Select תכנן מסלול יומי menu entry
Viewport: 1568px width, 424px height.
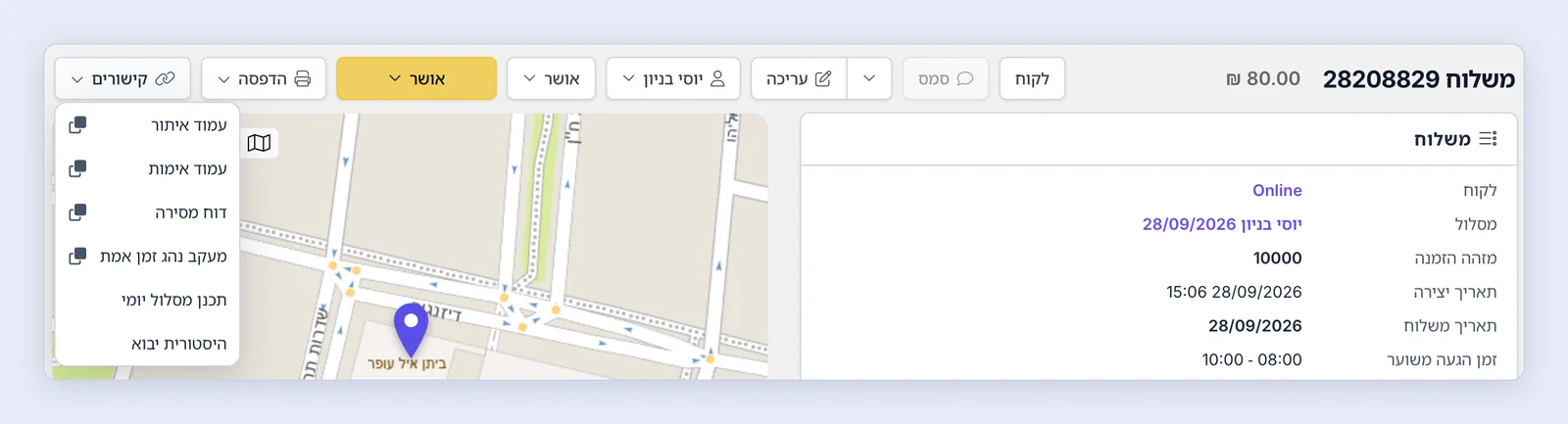pyautogui.click(x=148, y=300)
